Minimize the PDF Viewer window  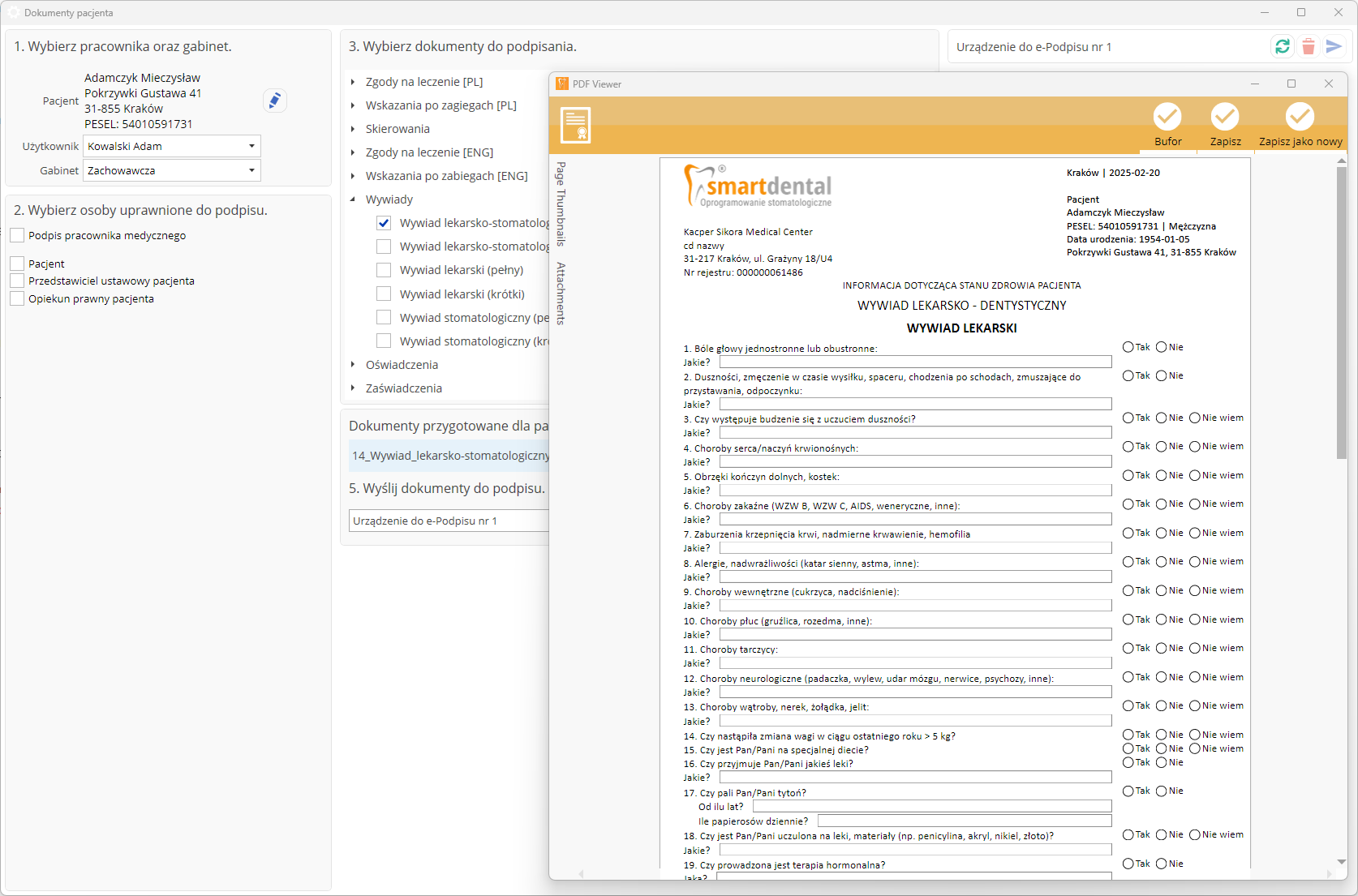pyautogui.click(x=1255, y=84)
